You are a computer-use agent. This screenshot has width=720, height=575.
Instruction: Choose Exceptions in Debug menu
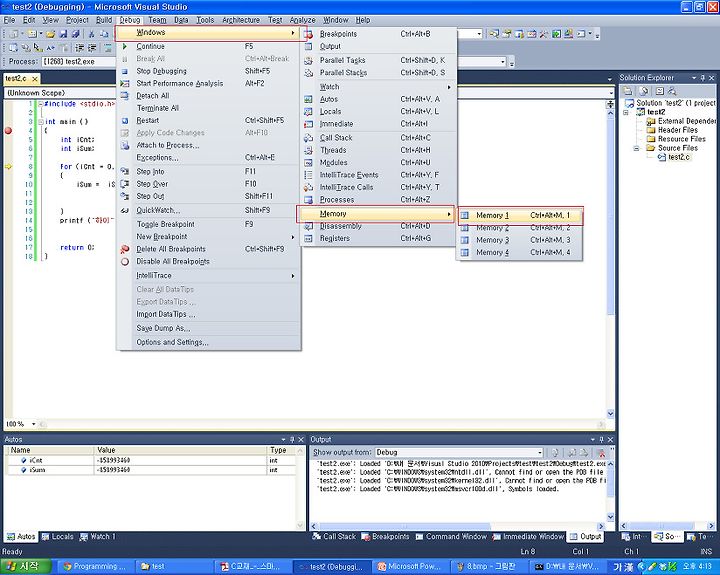click(x=209, y=158)
